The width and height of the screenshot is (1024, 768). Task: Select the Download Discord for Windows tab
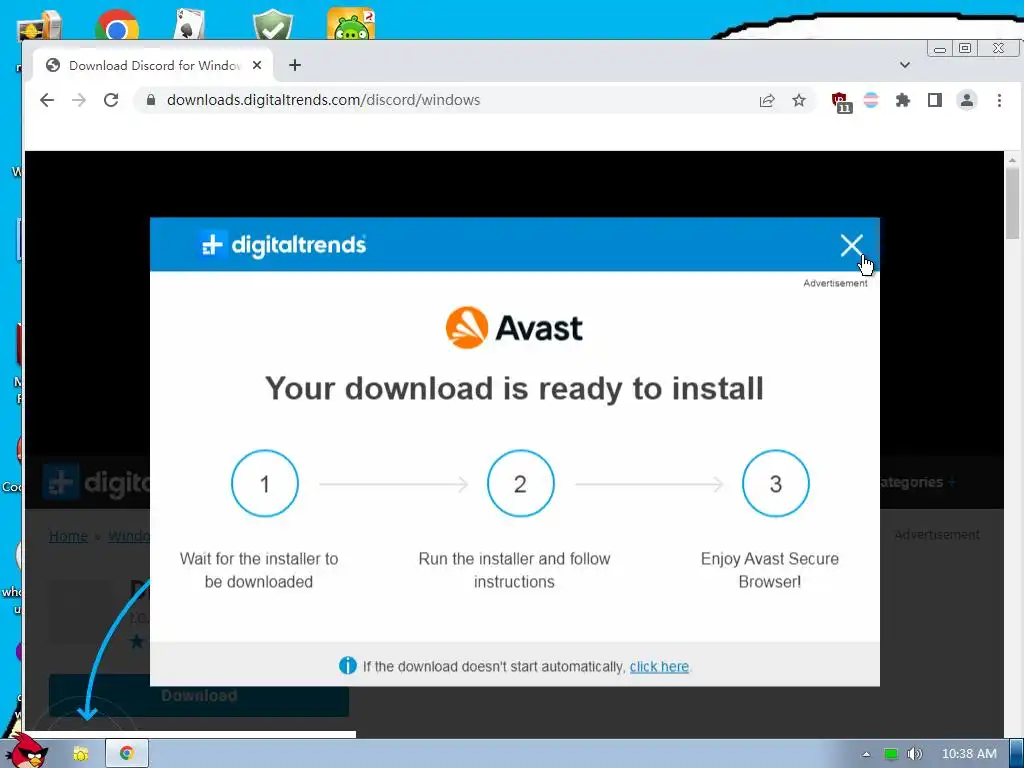click(153, 65)
